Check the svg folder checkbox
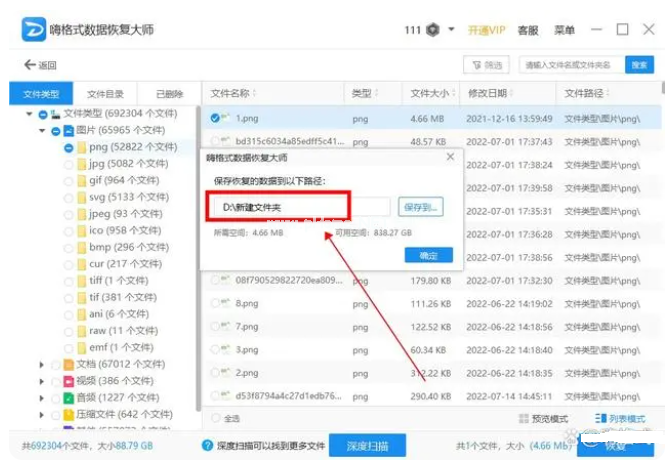 pos(68,198)
